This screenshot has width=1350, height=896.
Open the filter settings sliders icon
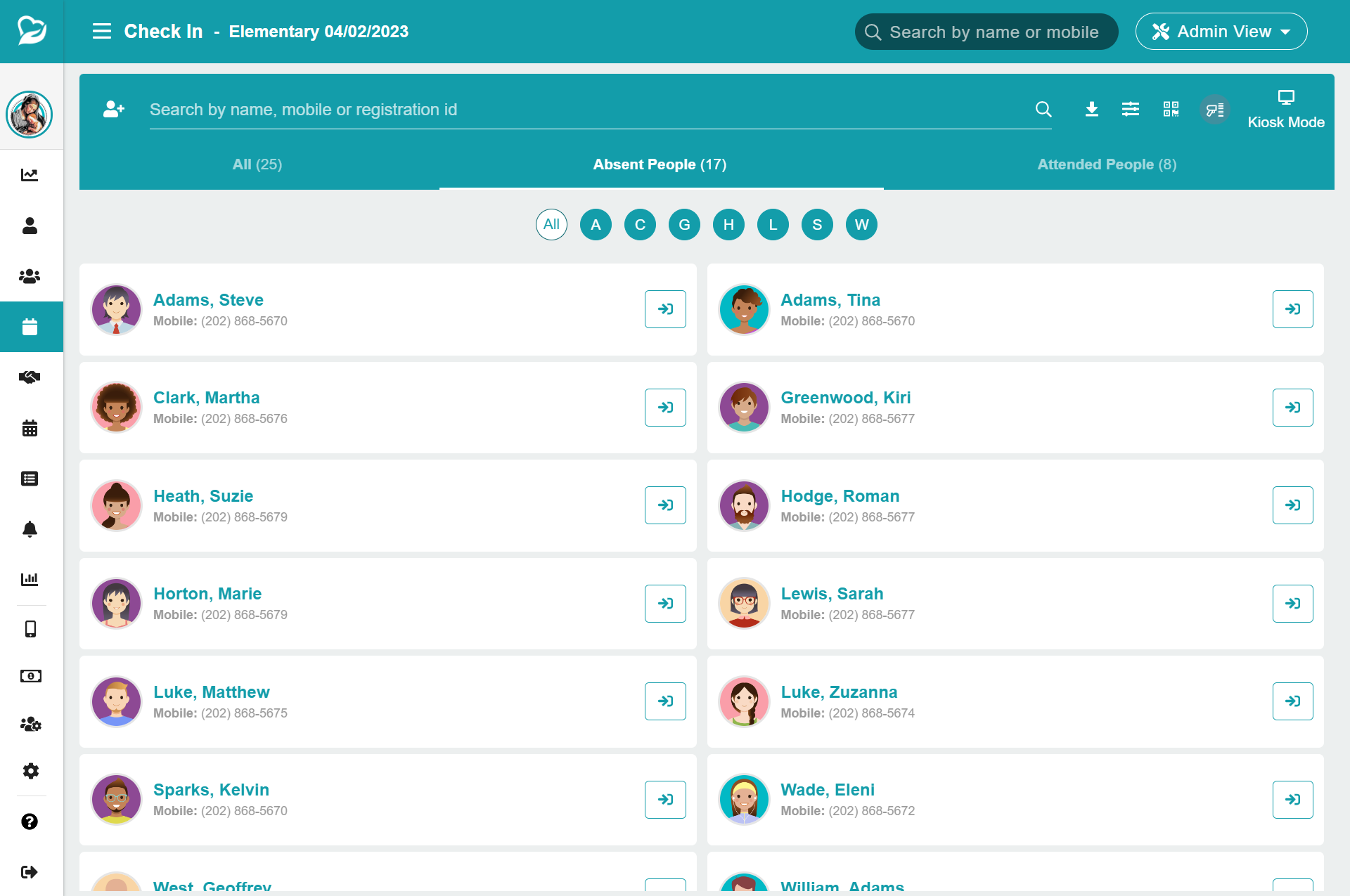tap(1131, 110)
